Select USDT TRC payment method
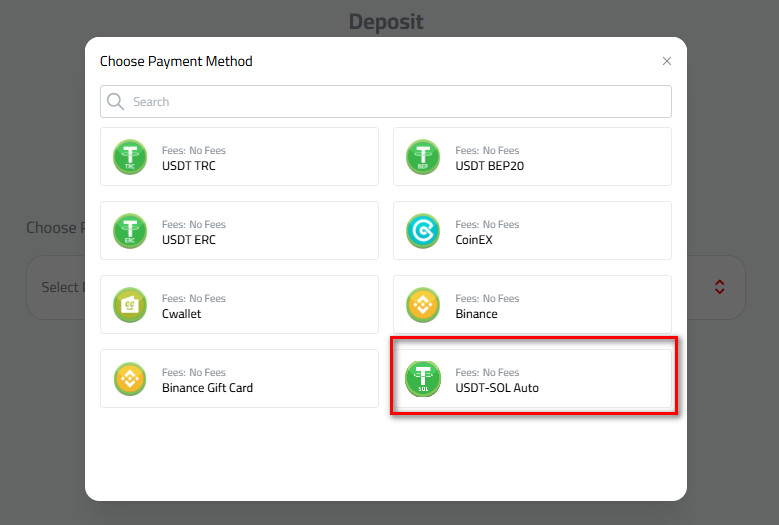Image resolution: width=779 pixels, height=525 pixels. (239, 156)
